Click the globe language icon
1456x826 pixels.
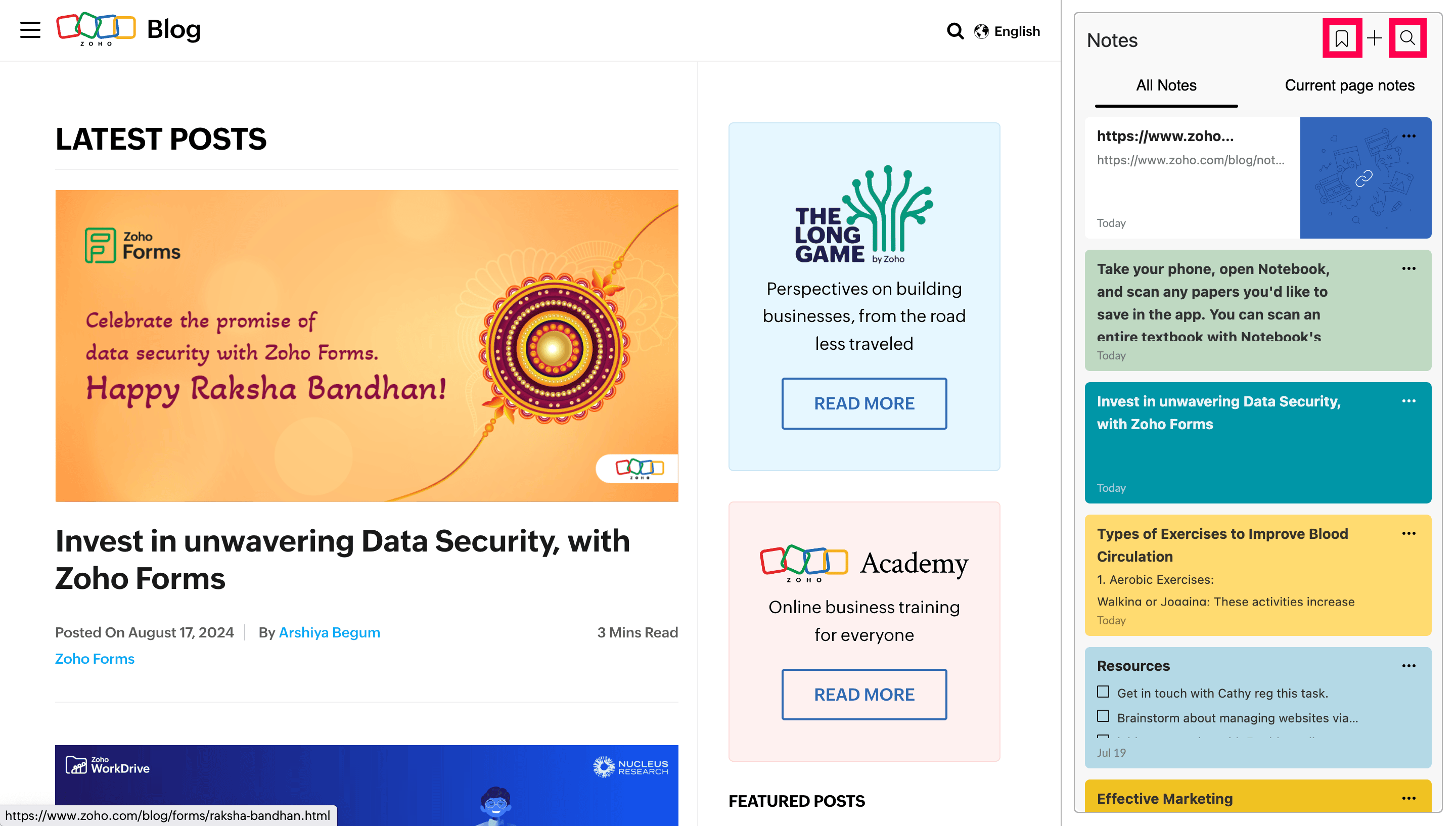[981, 31]
